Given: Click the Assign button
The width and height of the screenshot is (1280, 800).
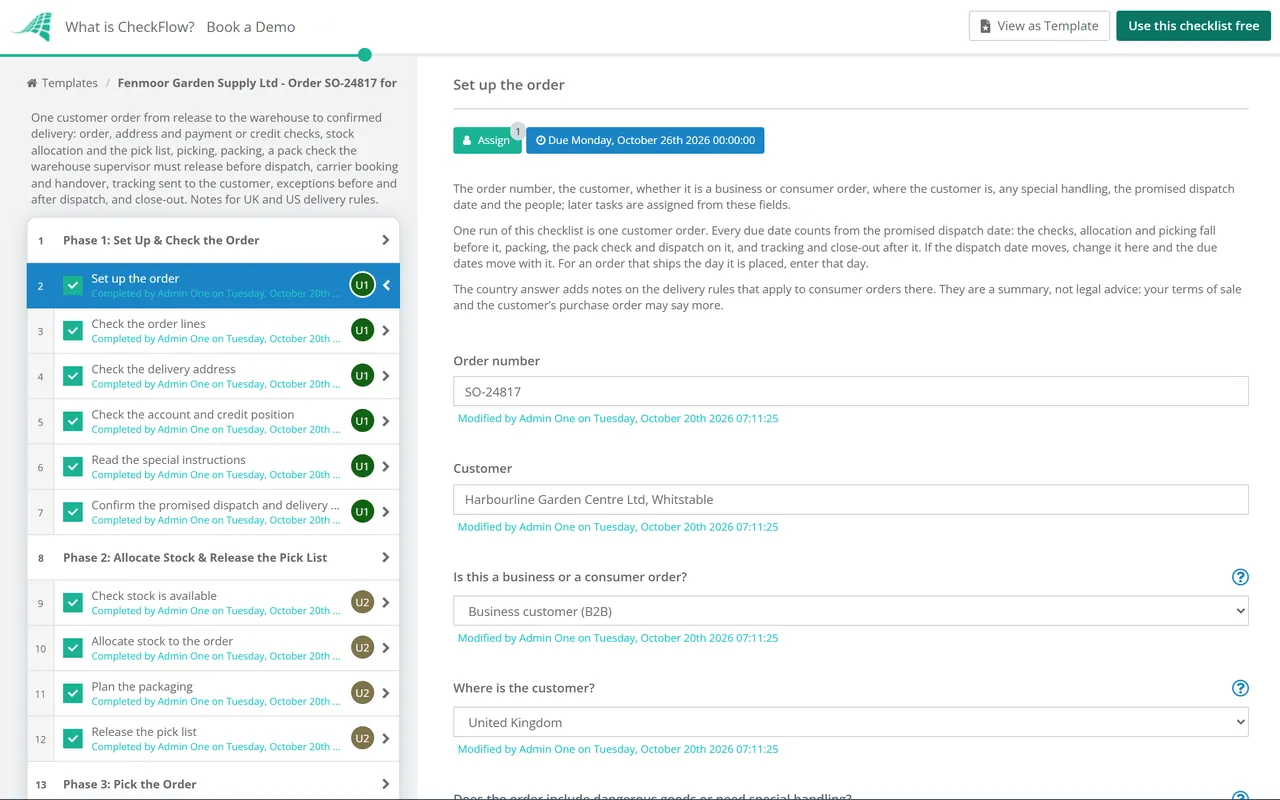Looking at the screenshot, I should point(487,140).
